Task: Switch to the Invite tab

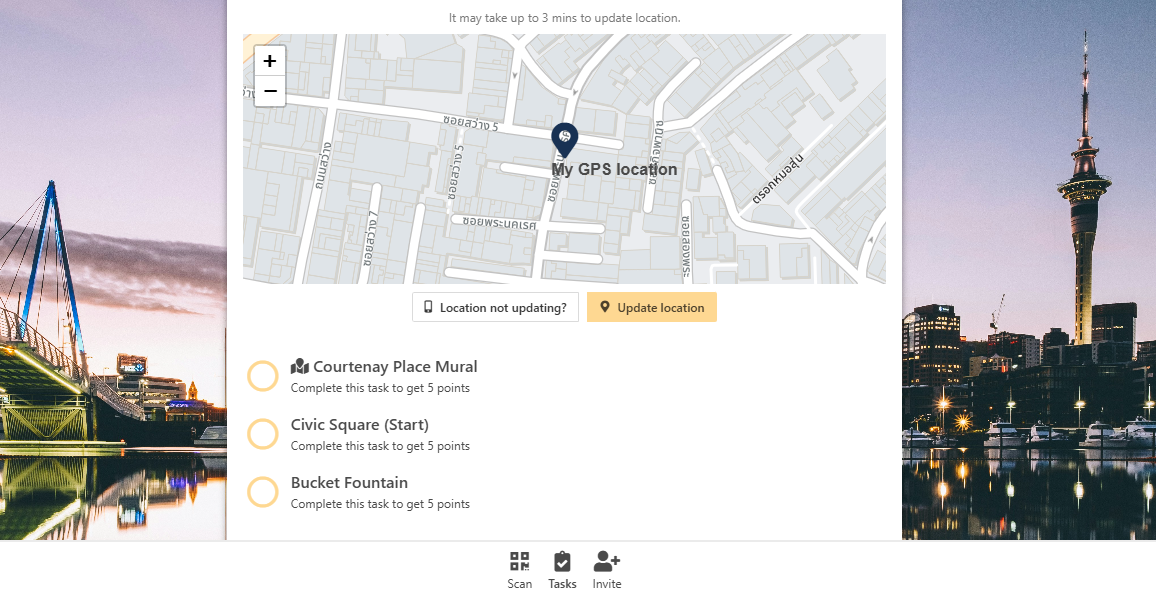Action: point(606,569)
